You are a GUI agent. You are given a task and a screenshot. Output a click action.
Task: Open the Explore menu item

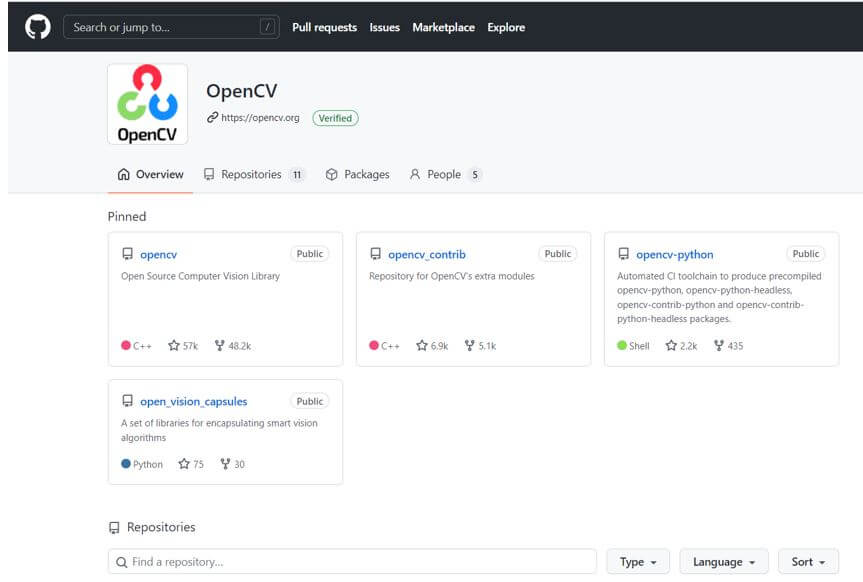tap(506, 27)
